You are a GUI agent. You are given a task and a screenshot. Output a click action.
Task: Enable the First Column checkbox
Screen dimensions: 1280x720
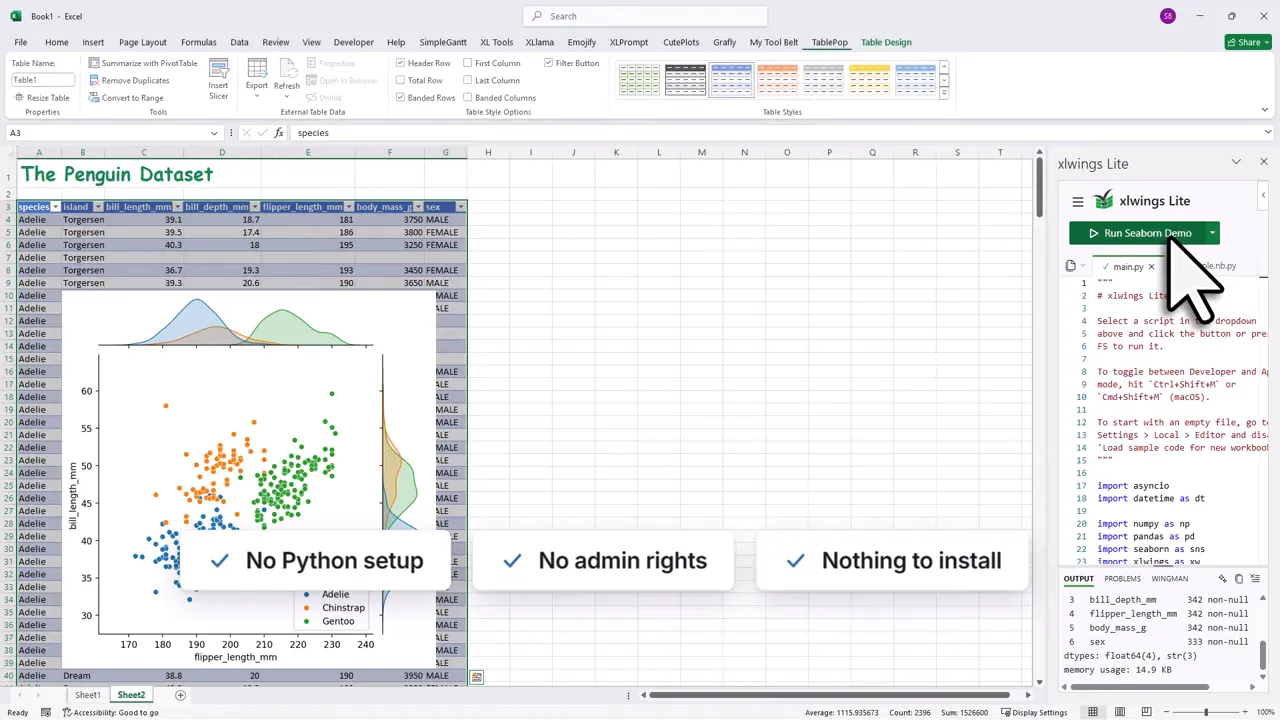pos(468,63)
